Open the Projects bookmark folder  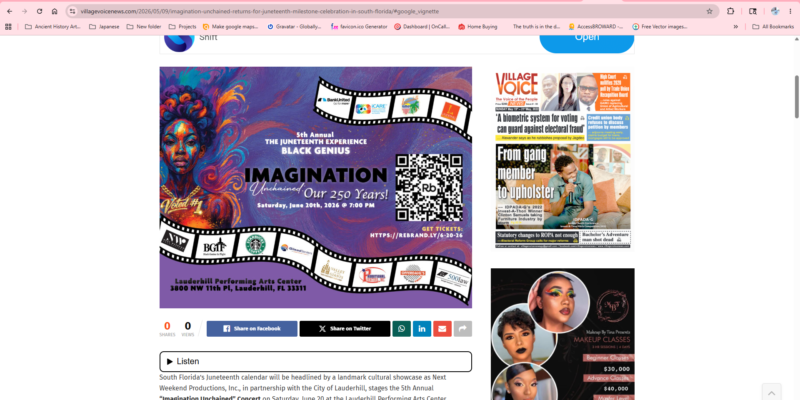point(183,27)
